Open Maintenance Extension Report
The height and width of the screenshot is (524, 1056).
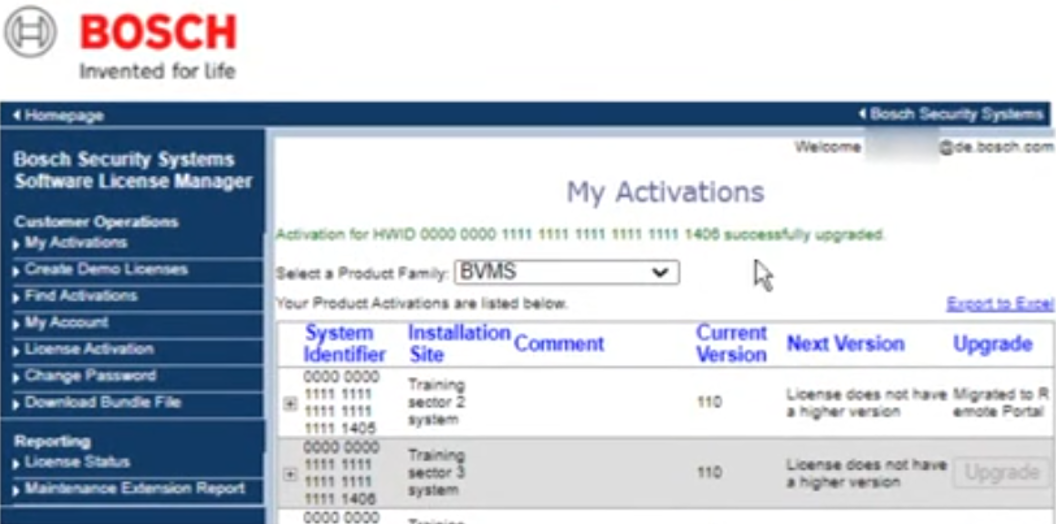click(134, 489)
